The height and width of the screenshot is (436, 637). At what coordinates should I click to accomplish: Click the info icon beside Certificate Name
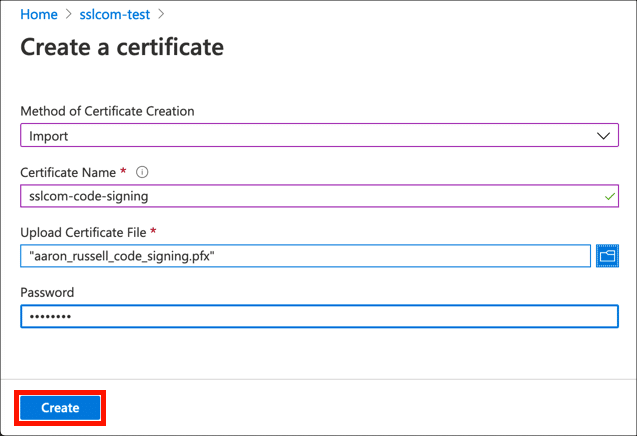coord(141,172)
